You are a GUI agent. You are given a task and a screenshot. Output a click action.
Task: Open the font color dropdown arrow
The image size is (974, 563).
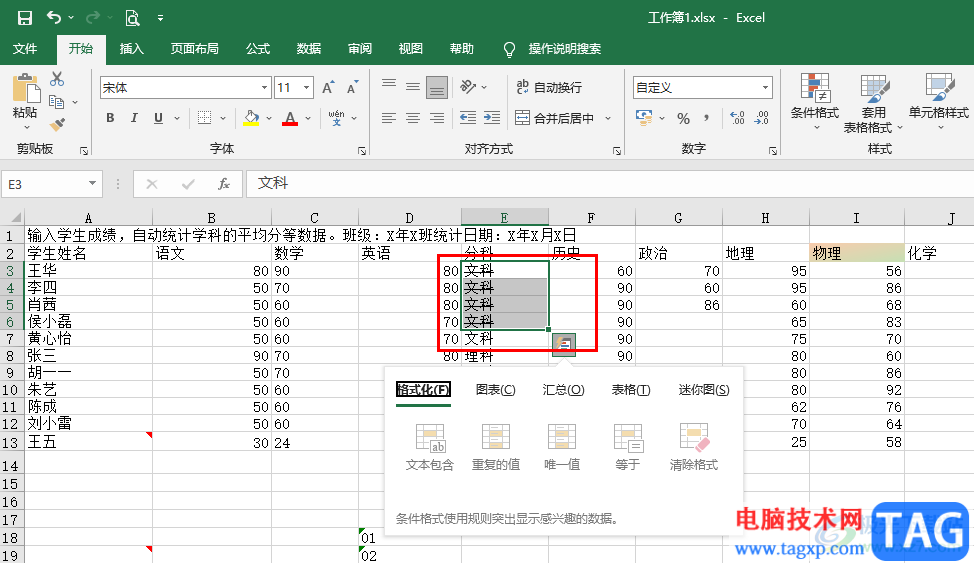[x=308, y=118]
